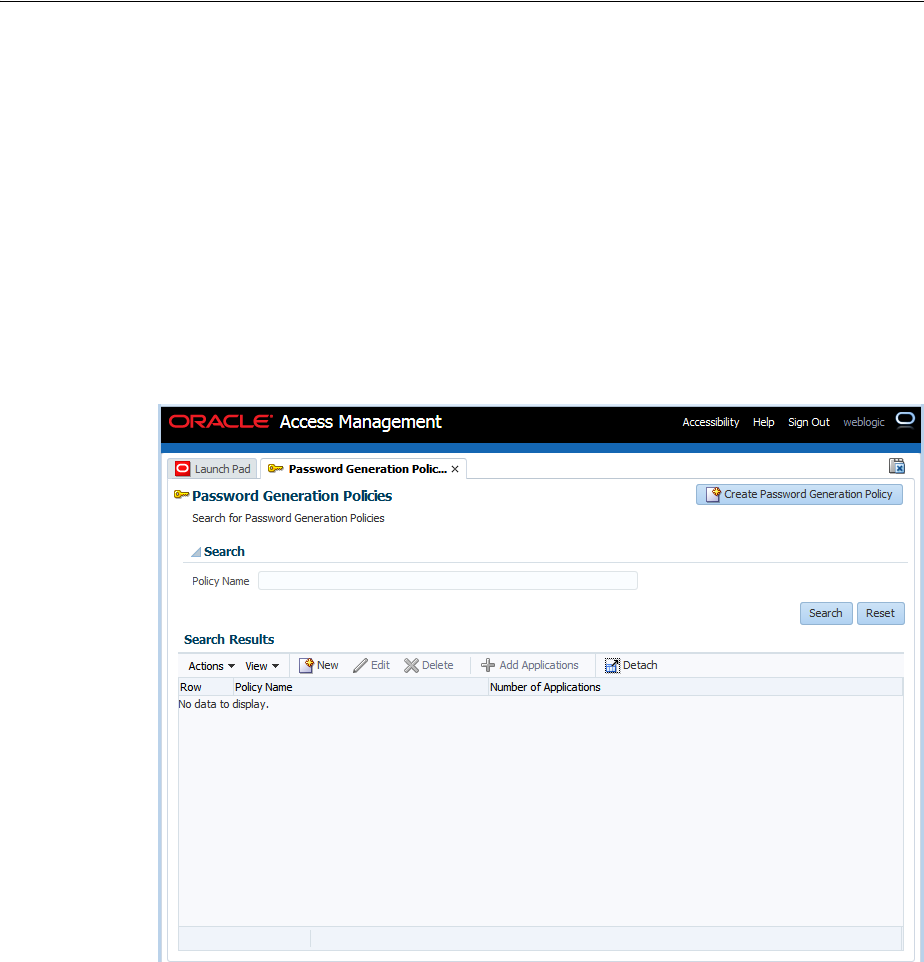
Task: Detach the search results table
Action: [631, 666]
